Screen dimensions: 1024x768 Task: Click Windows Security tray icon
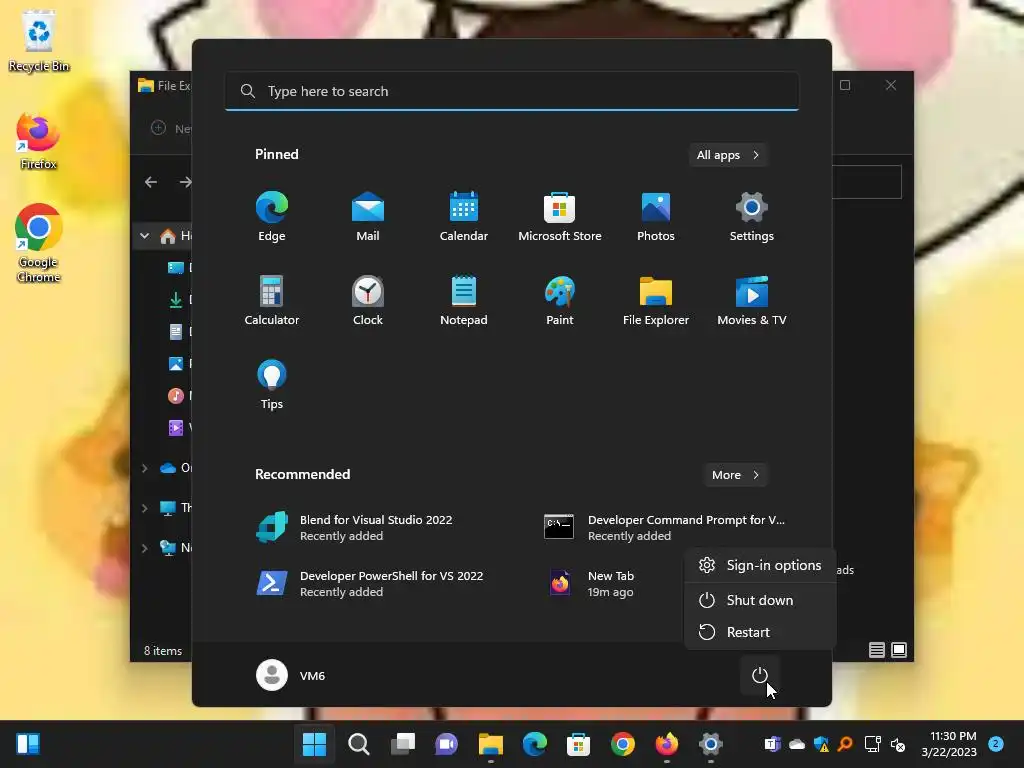point(822,744)
